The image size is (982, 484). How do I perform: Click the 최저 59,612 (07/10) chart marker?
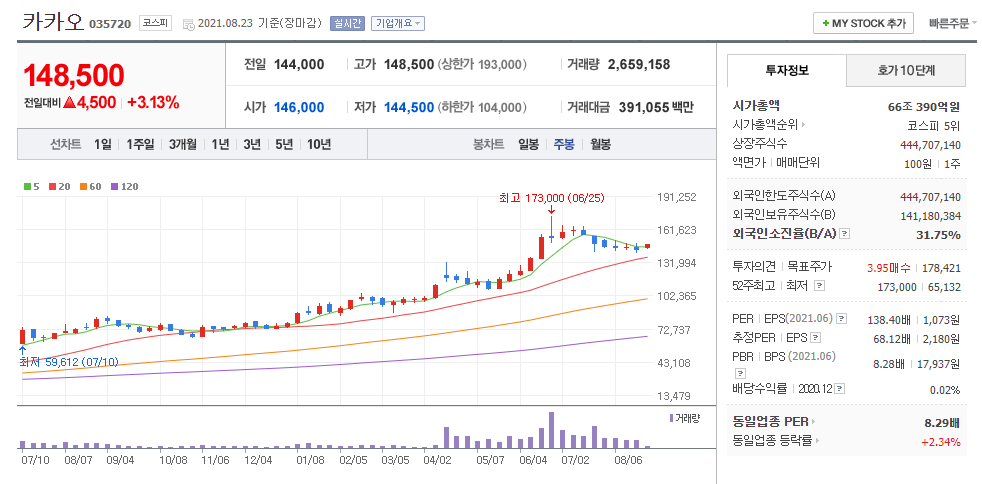[x=68, y=362]
